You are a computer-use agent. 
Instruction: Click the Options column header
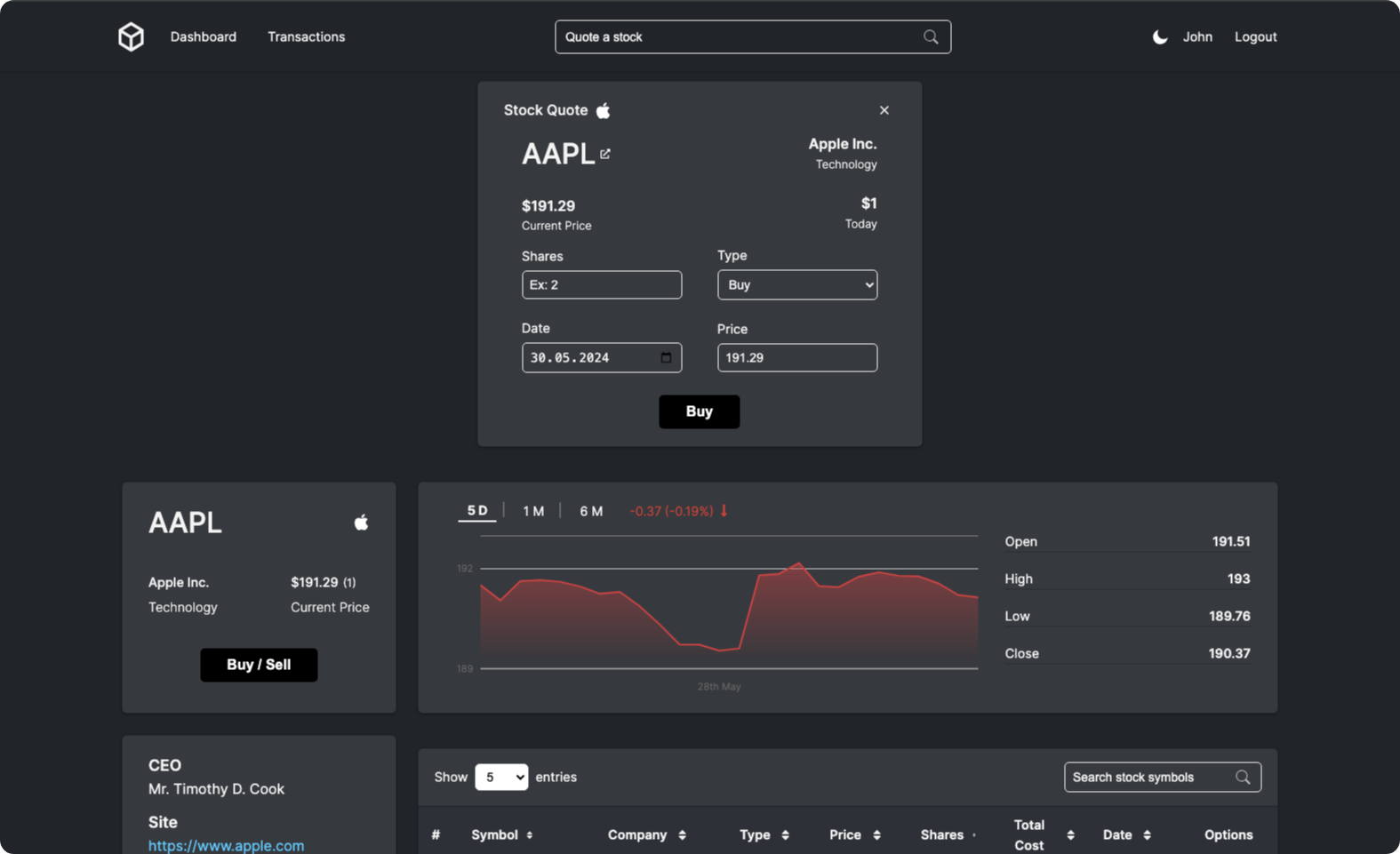click(1228, 834)
